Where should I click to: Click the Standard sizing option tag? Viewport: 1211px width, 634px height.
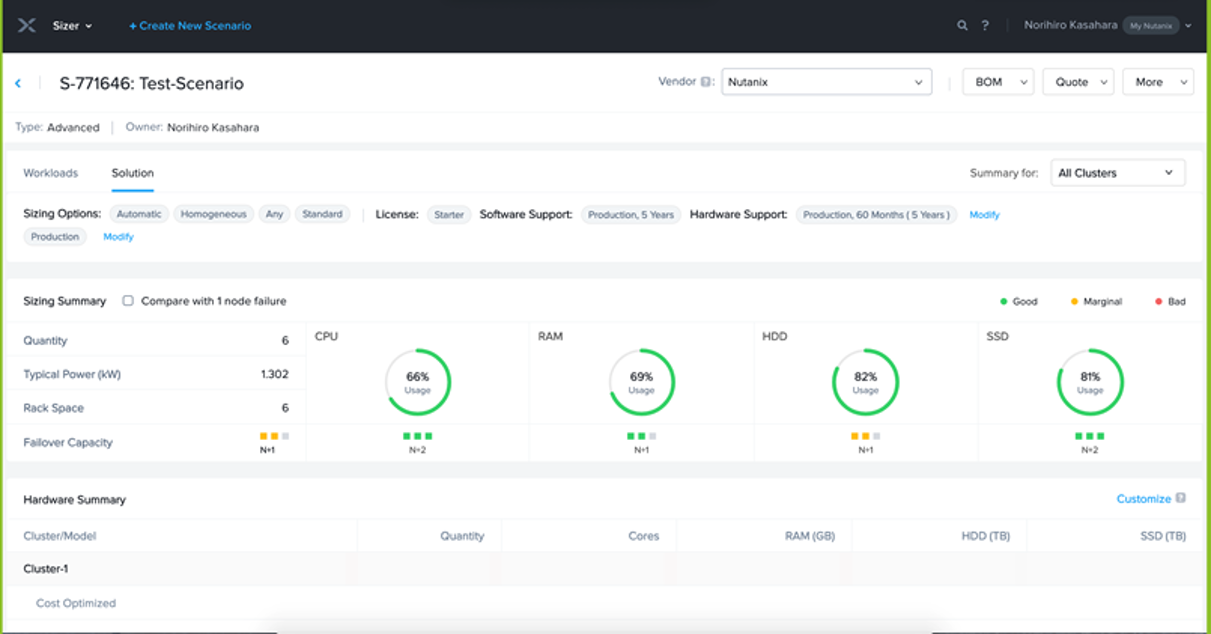tap(322, 214)
